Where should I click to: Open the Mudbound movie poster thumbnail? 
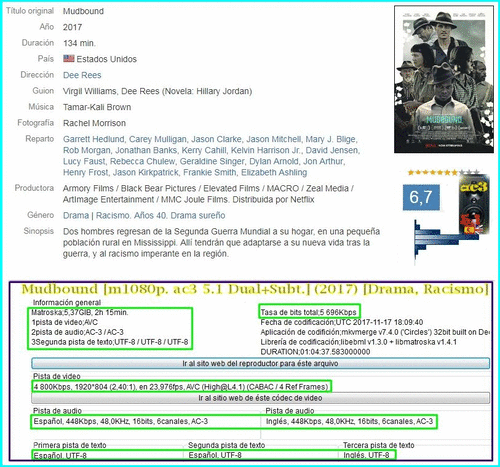(x=444, y=79)
